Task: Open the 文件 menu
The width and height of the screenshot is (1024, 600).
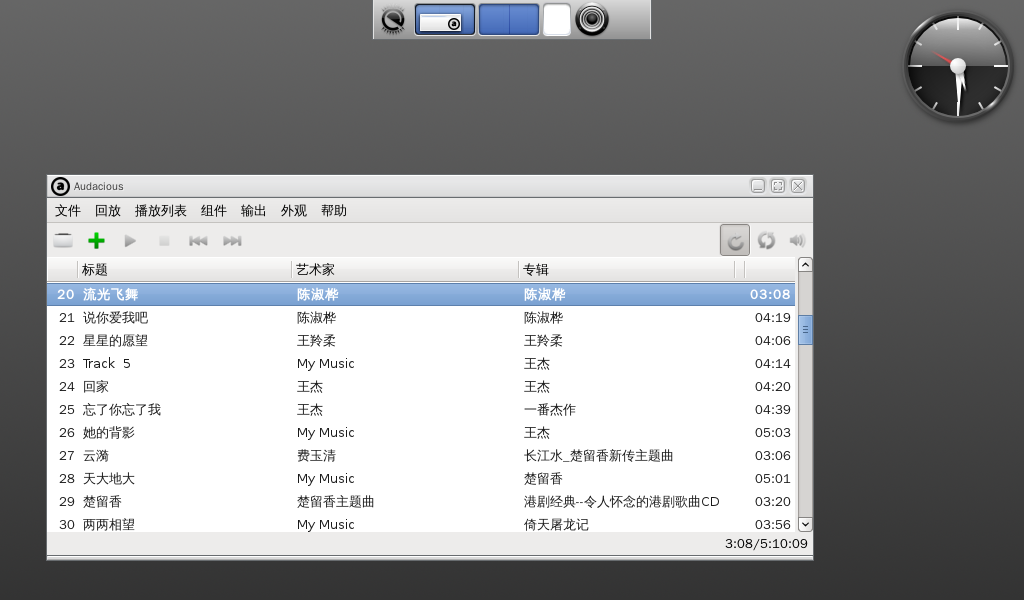Action: (x=67, y=210)
